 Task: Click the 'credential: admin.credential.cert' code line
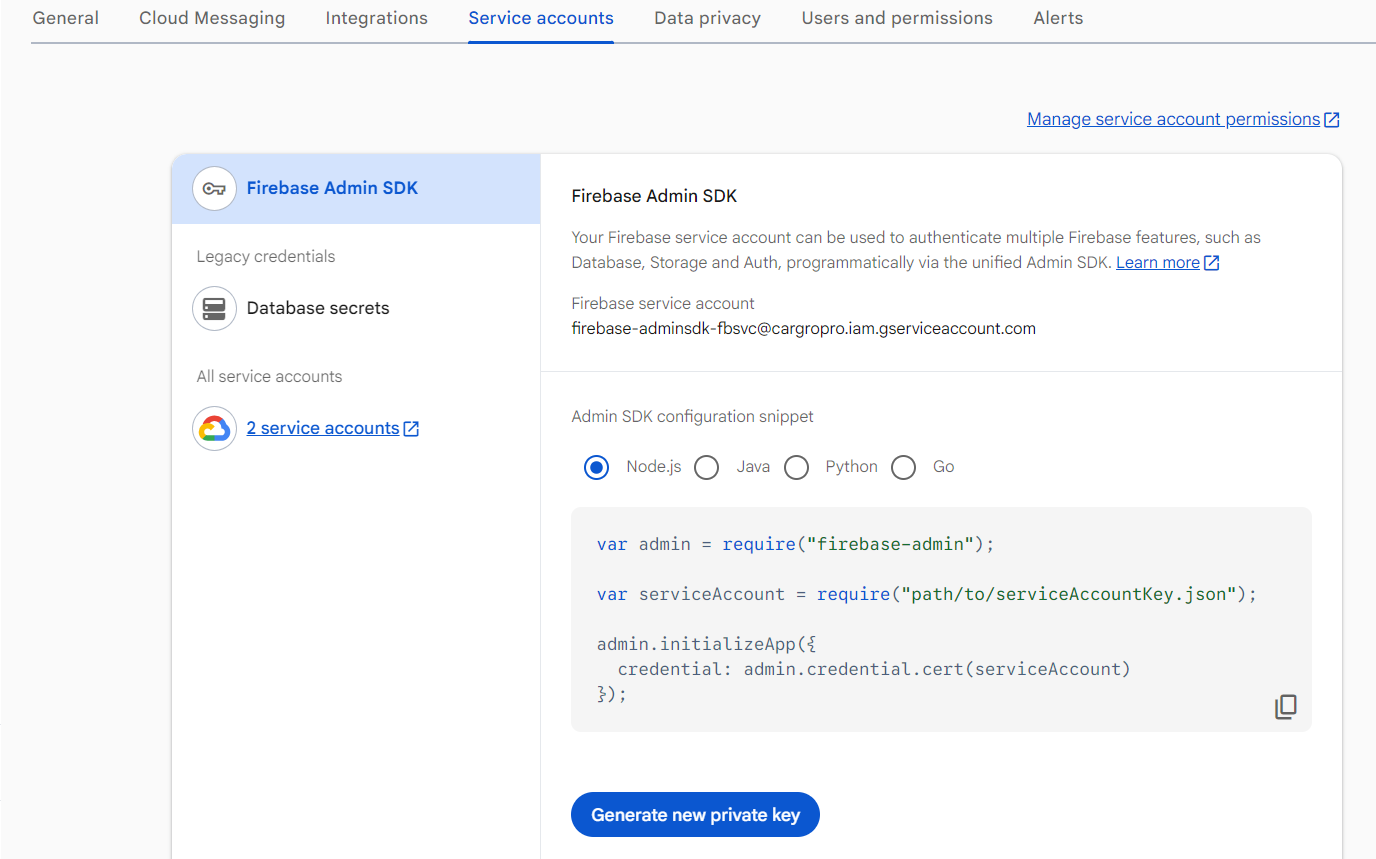pos(874,669)
